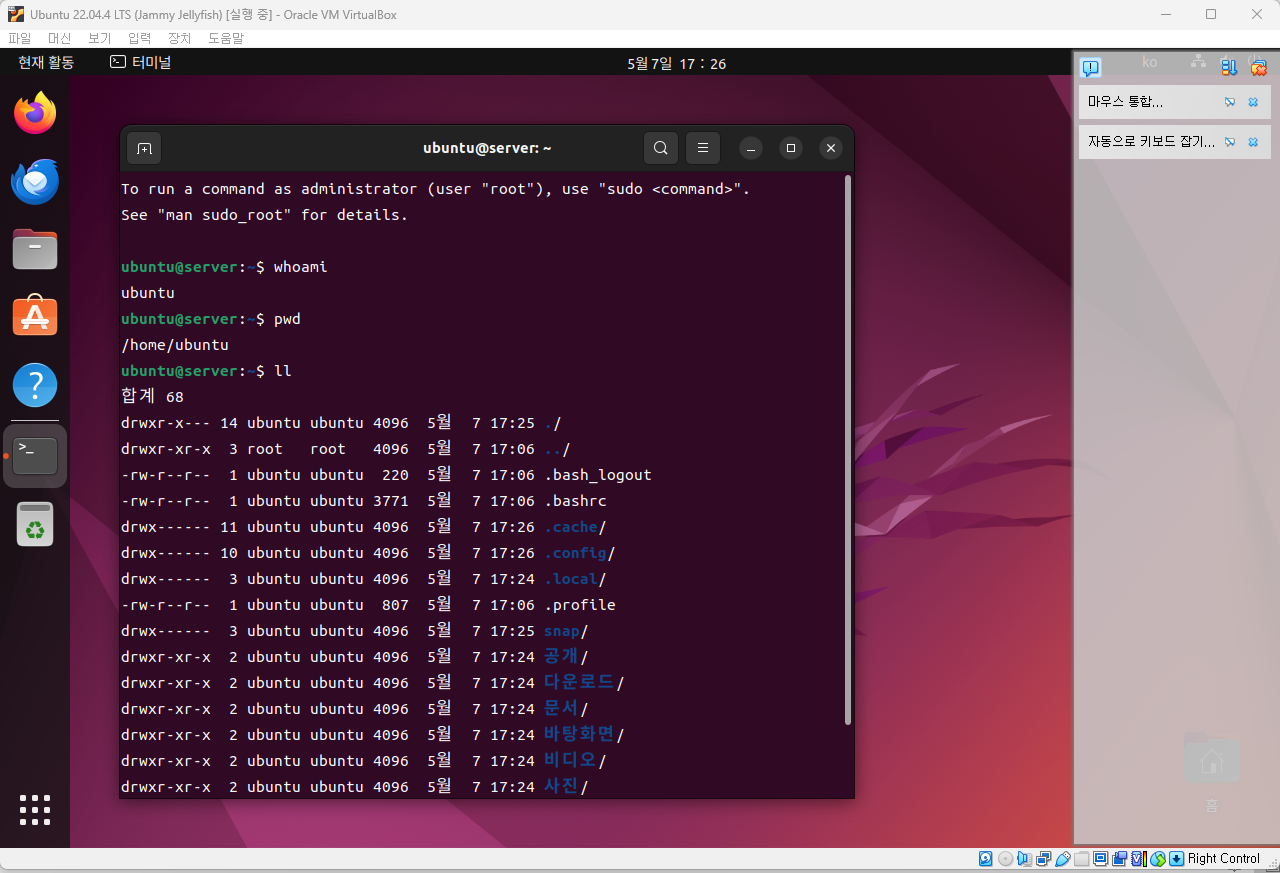Select the Right Control host key label
1280x873 pixels.
(x=1224, y=858)
